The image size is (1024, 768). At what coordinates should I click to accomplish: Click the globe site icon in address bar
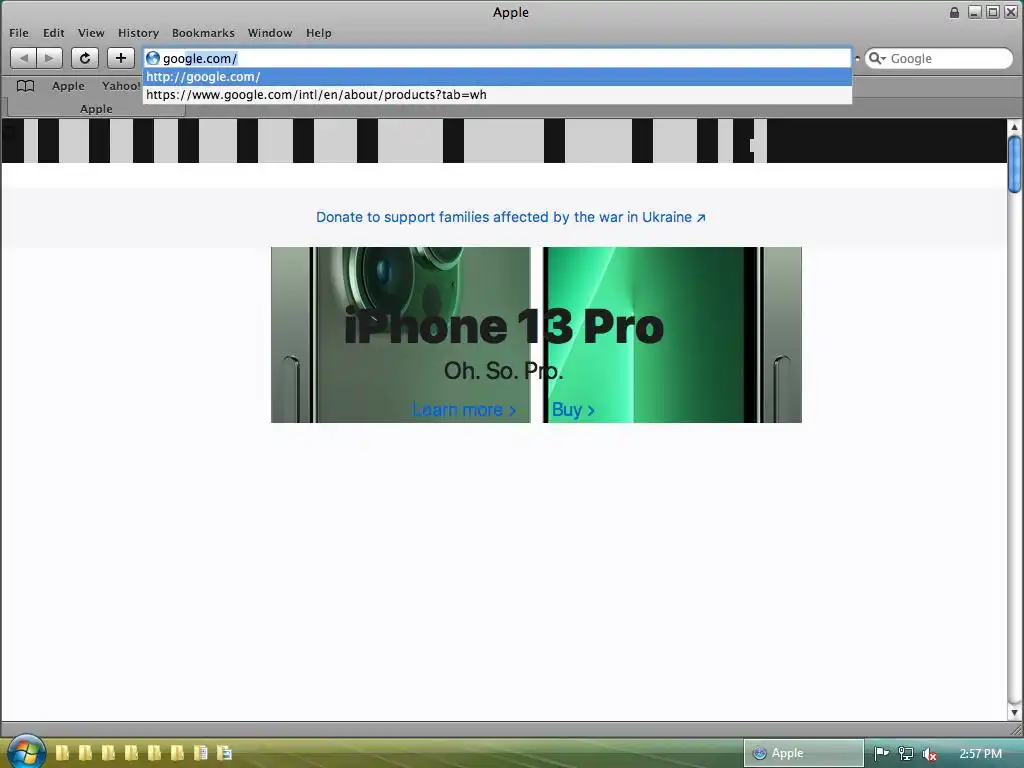pyautogui.click(x=153, y=58)
